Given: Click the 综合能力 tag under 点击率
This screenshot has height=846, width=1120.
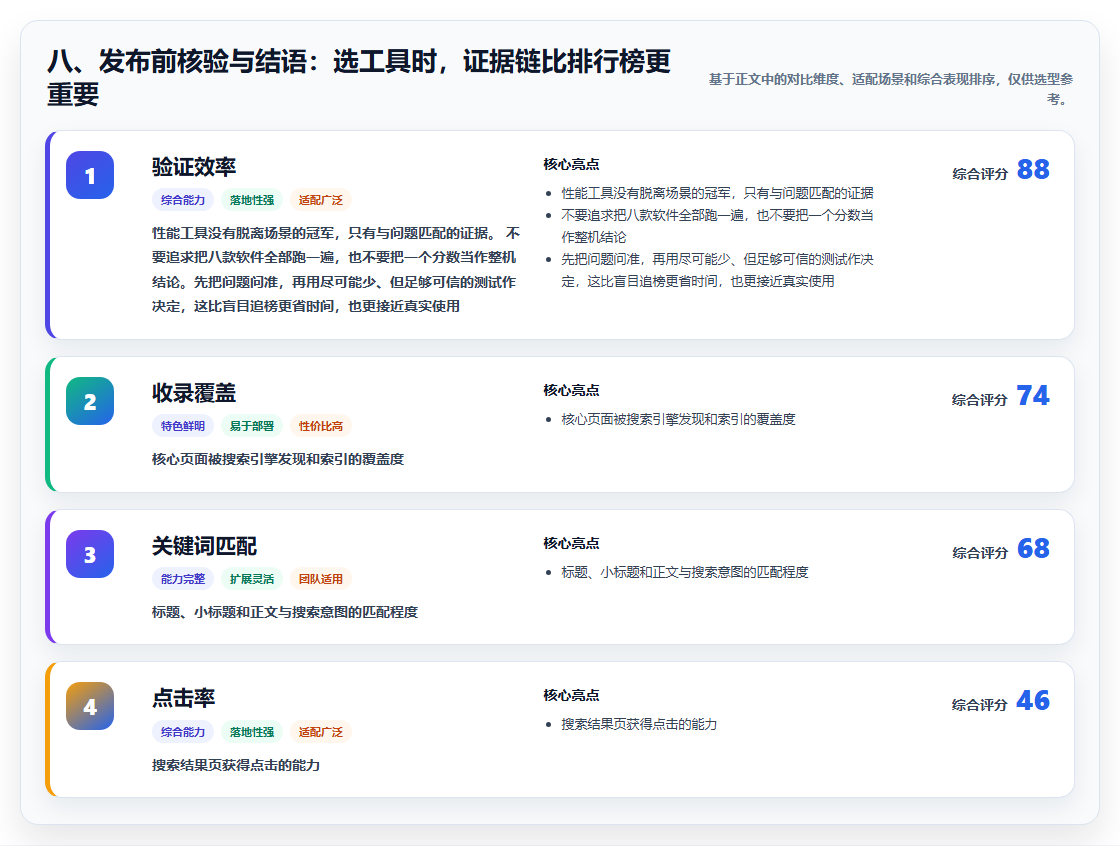Looking at the screenshot, I should (183, 732).
